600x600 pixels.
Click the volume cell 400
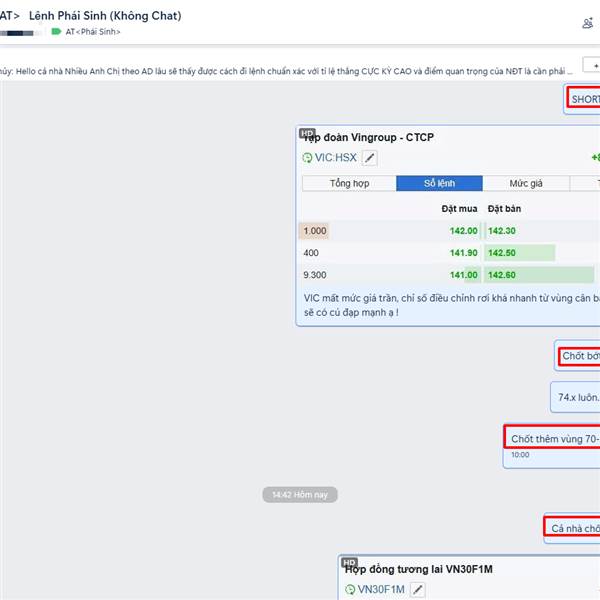pyautogui.click(x=311, y=253)
